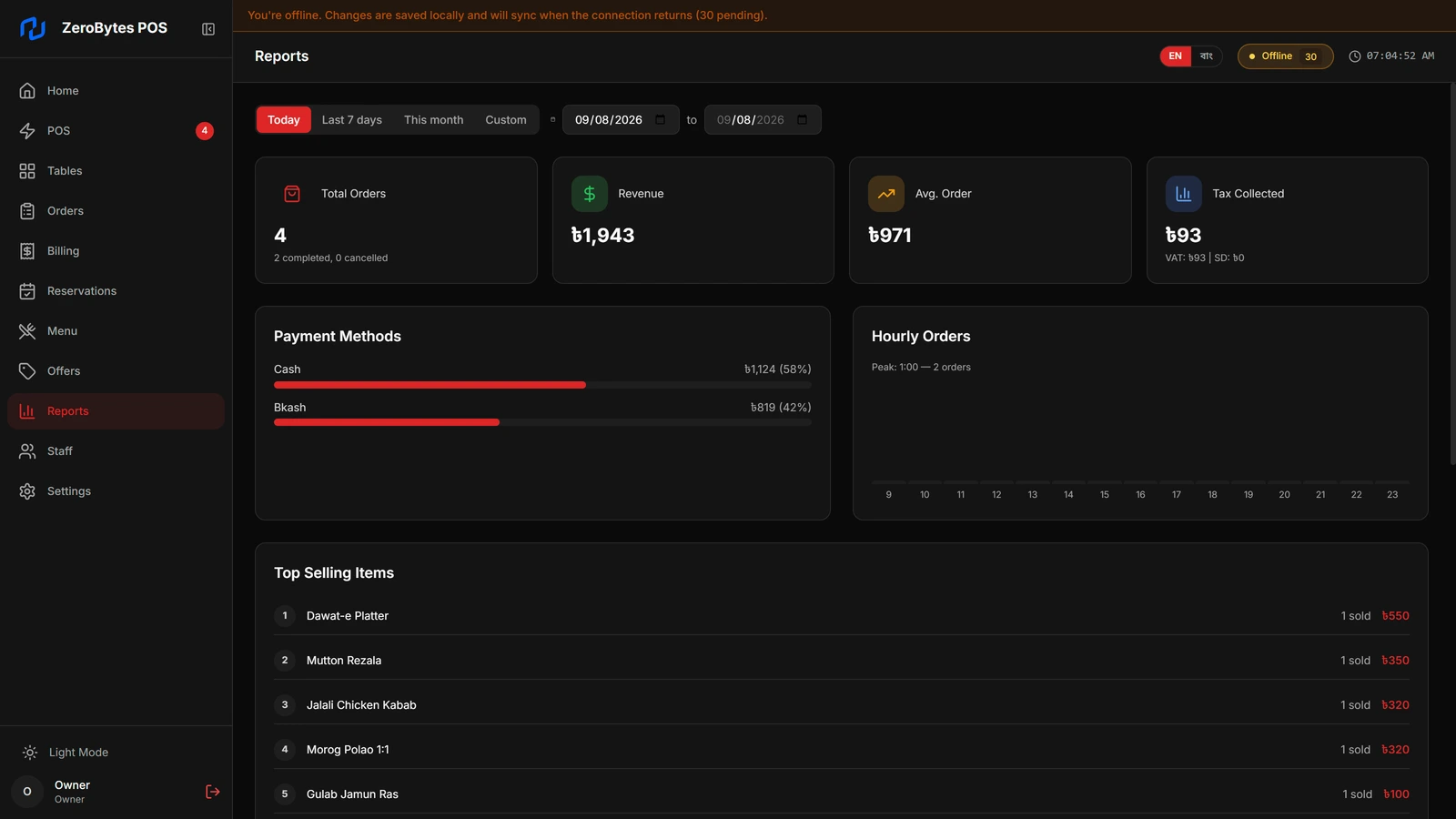This screenshot has height=819, width=1456.
Task: Click the Jalali Chicken Kabab row
Action: (x=842, y=705)
